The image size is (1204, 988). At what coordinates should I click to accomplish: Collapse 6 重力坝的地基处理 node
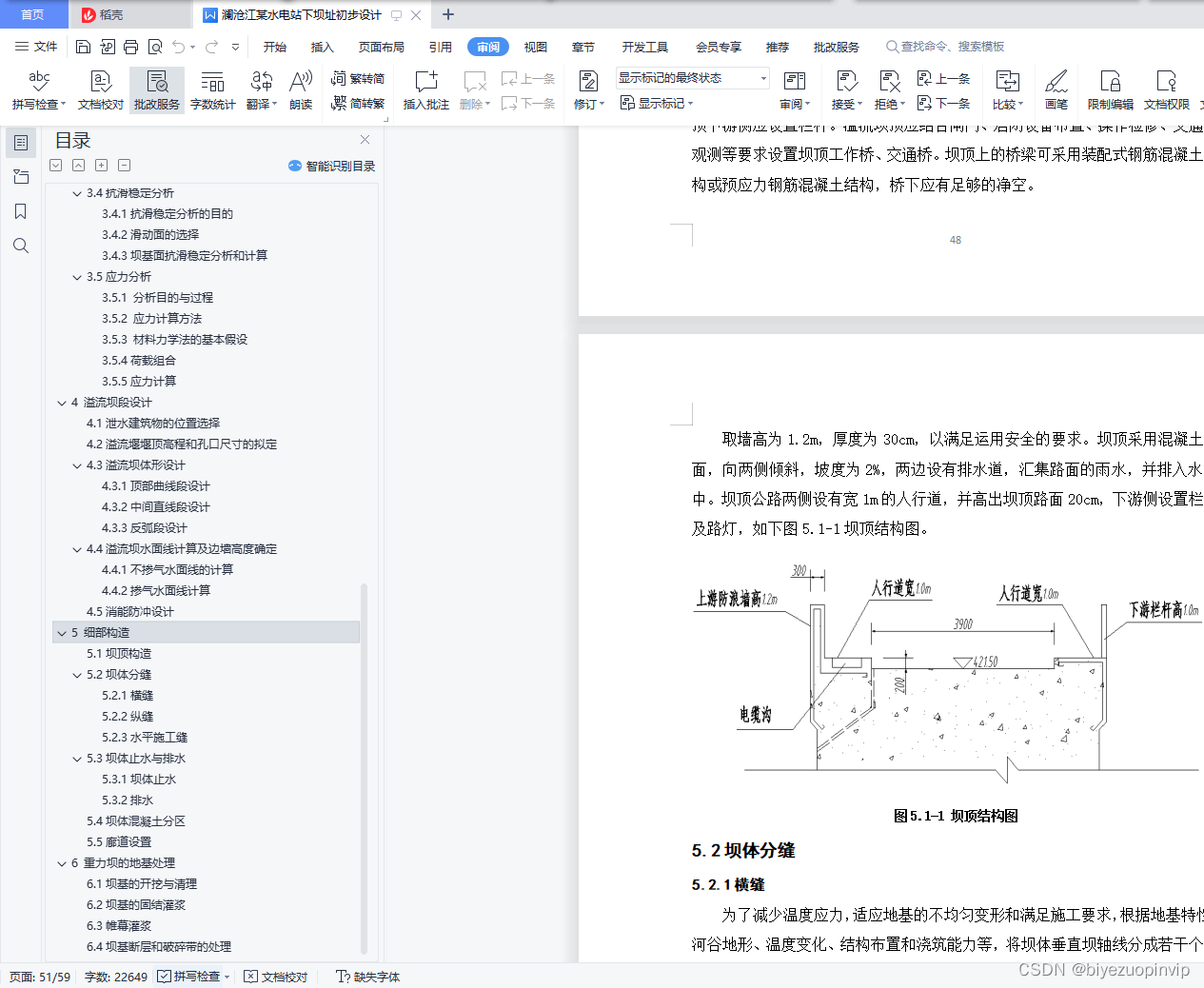[62, 863]
